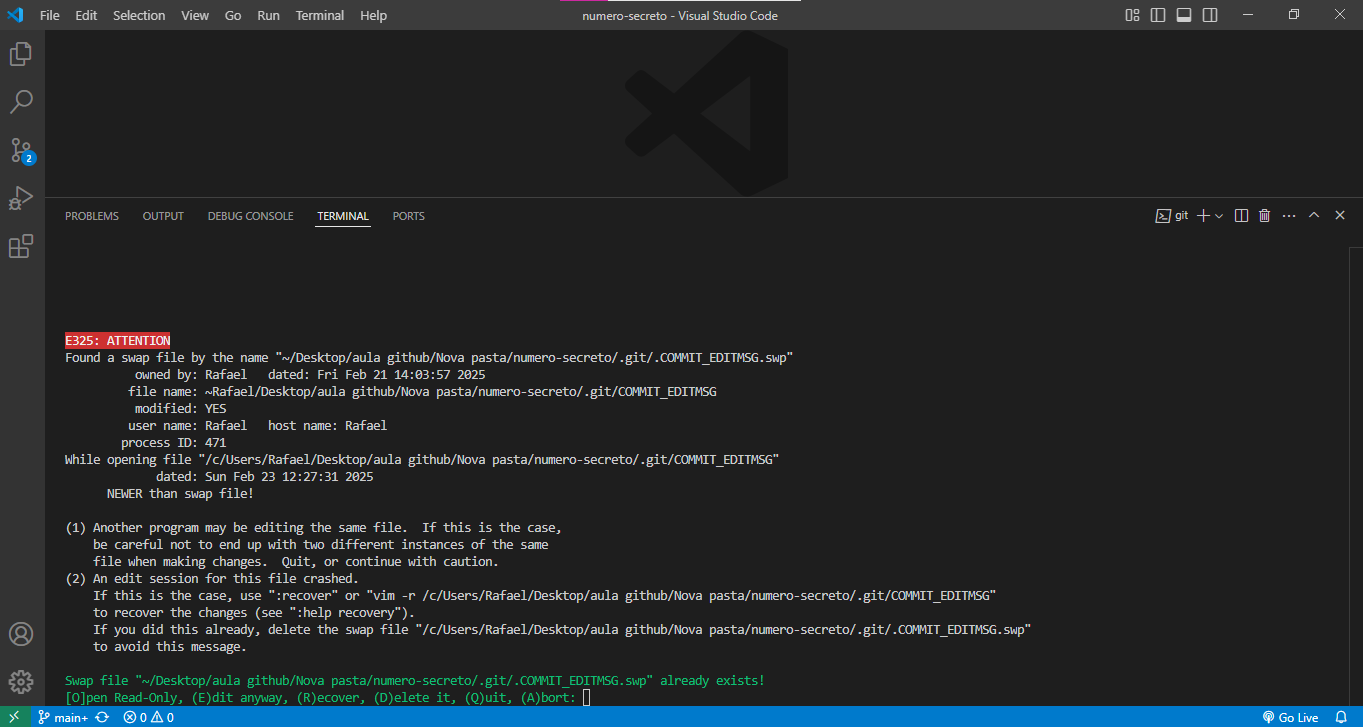
Task: Switch to the PORTS tab
Action: point(409,216)
